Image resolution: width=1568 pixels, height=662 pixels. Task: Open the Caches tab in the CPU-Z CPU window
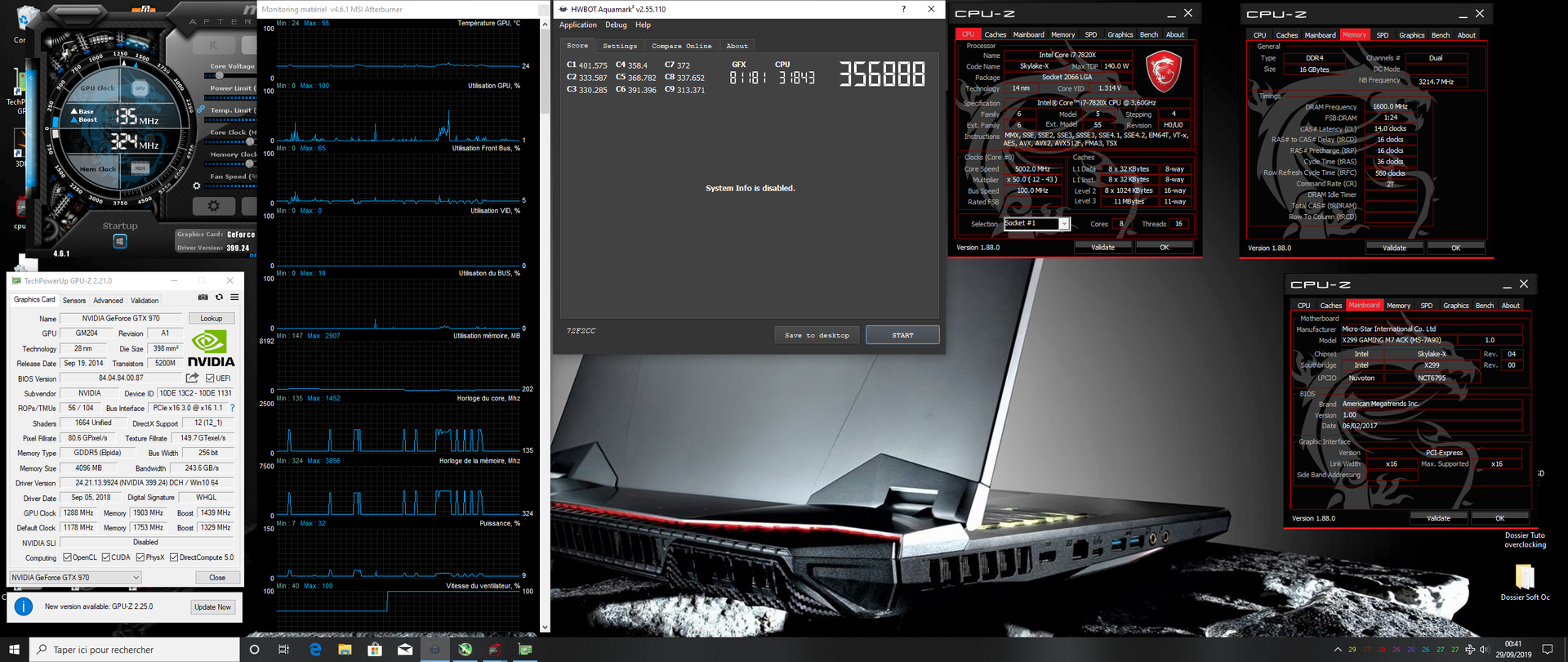(x=996, y=34)
